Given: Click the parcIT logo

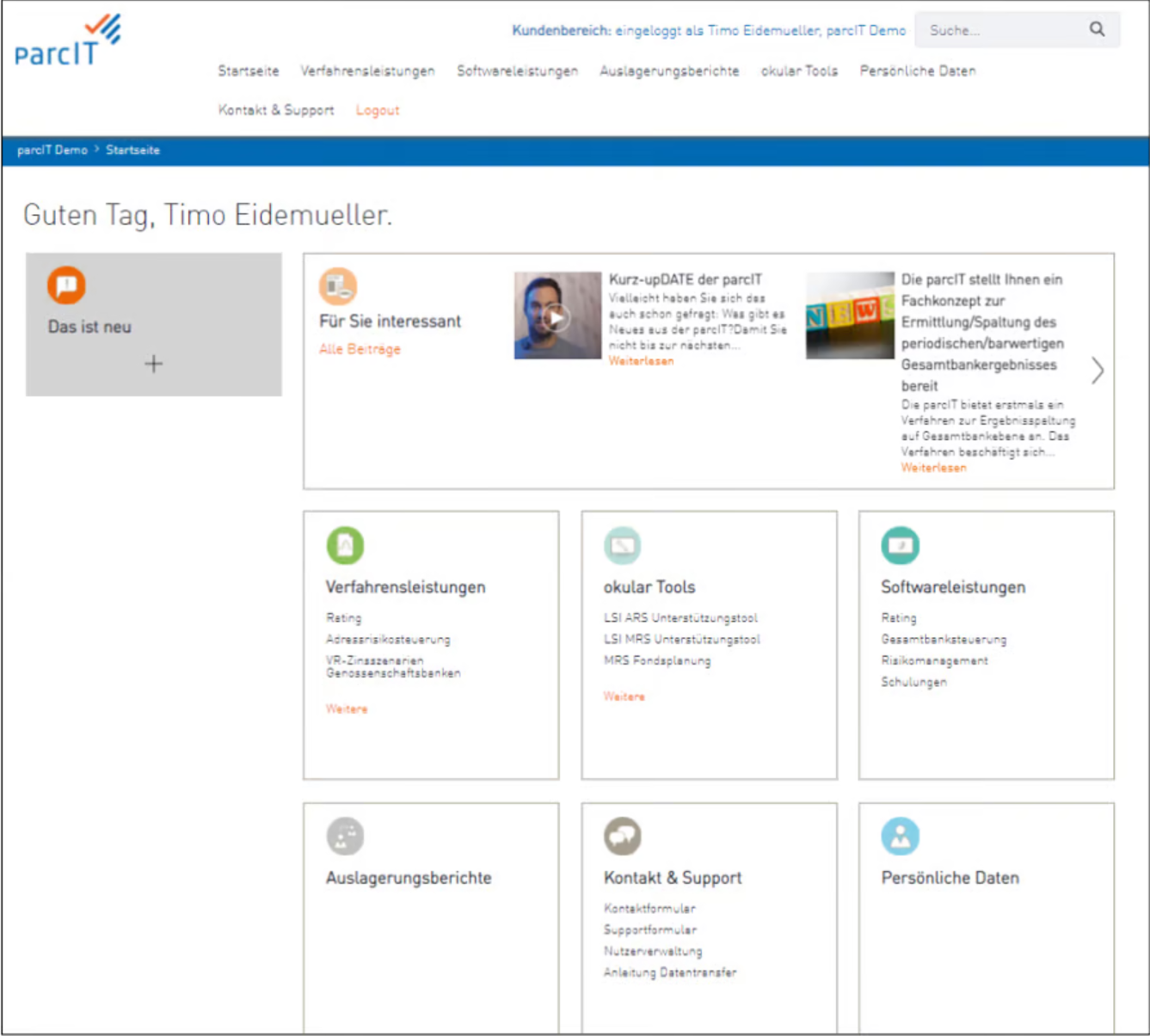Looking at the screenshot, I should 67,41.
